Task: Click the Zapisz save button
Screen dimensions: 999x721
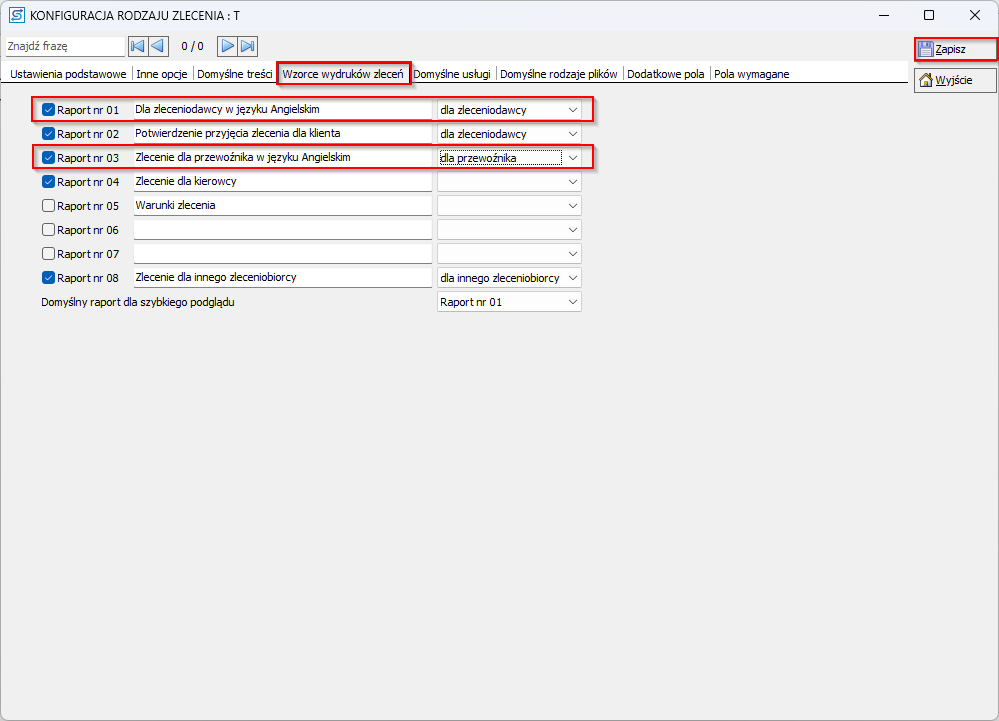Action: [955, 49]
